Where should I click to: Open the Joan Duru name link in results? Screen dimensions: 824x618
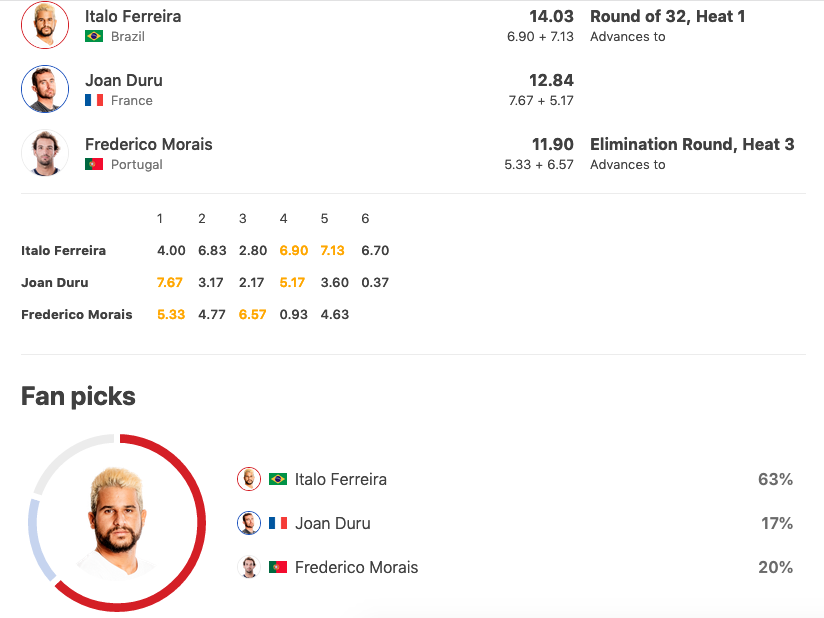(x=124, y=80)
